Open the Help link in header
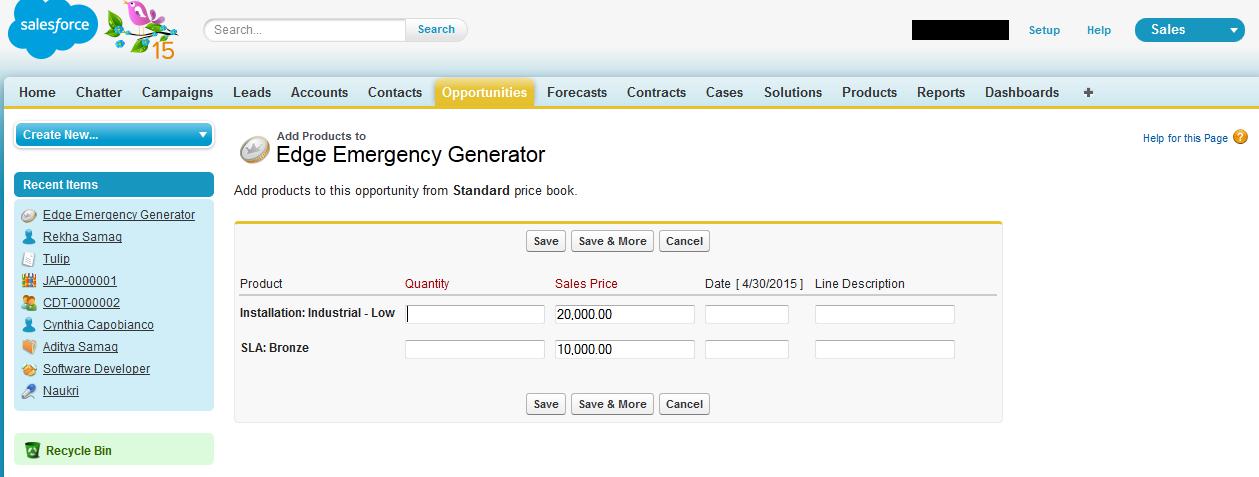The height and width of the screenshot is (477, 1259). [x=1099, y=30]
